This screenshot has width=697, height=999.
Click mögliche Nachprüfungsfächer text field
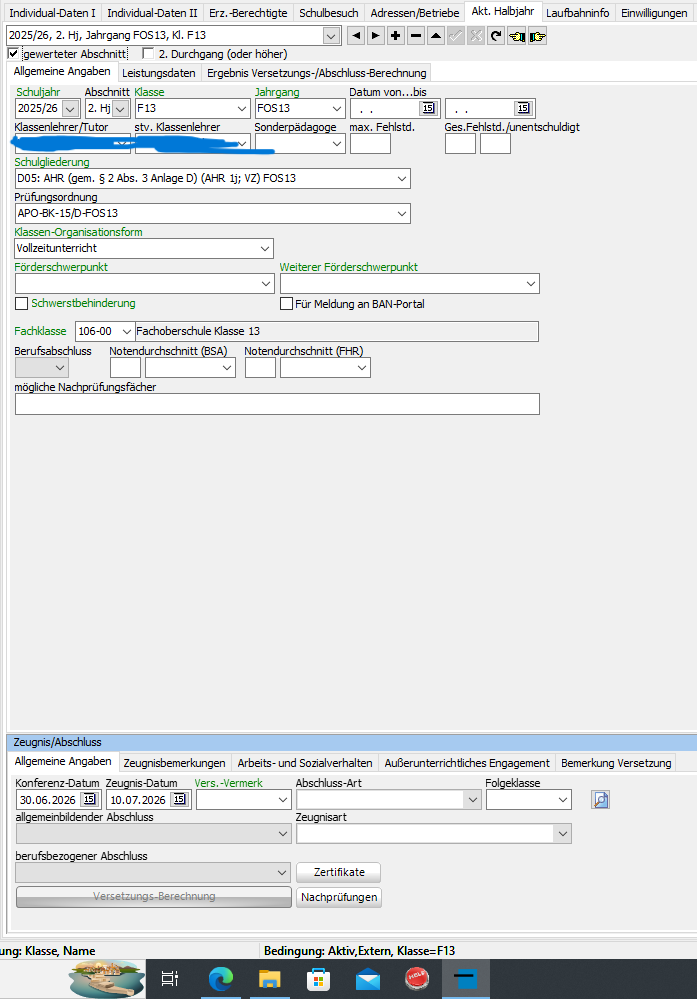[277, 404]
